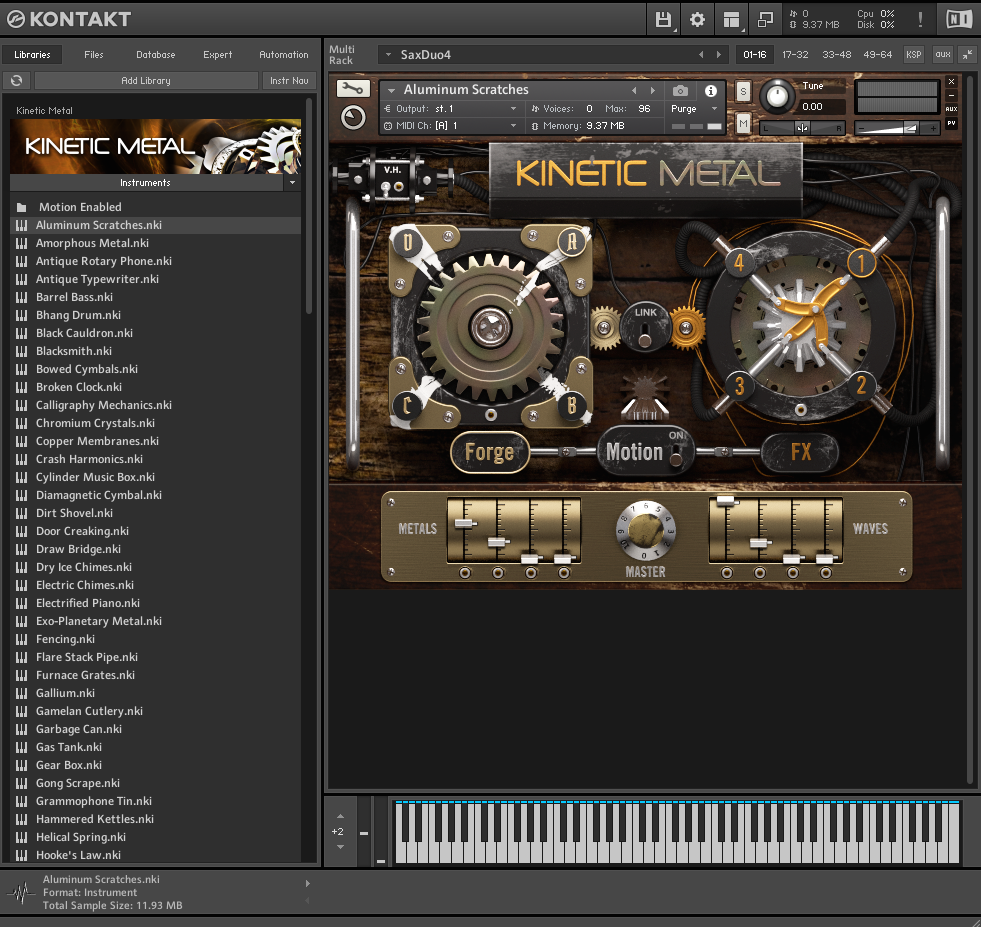Click the Instr Nav button
This screenshot has height=927, width=981.
[289, 80]
